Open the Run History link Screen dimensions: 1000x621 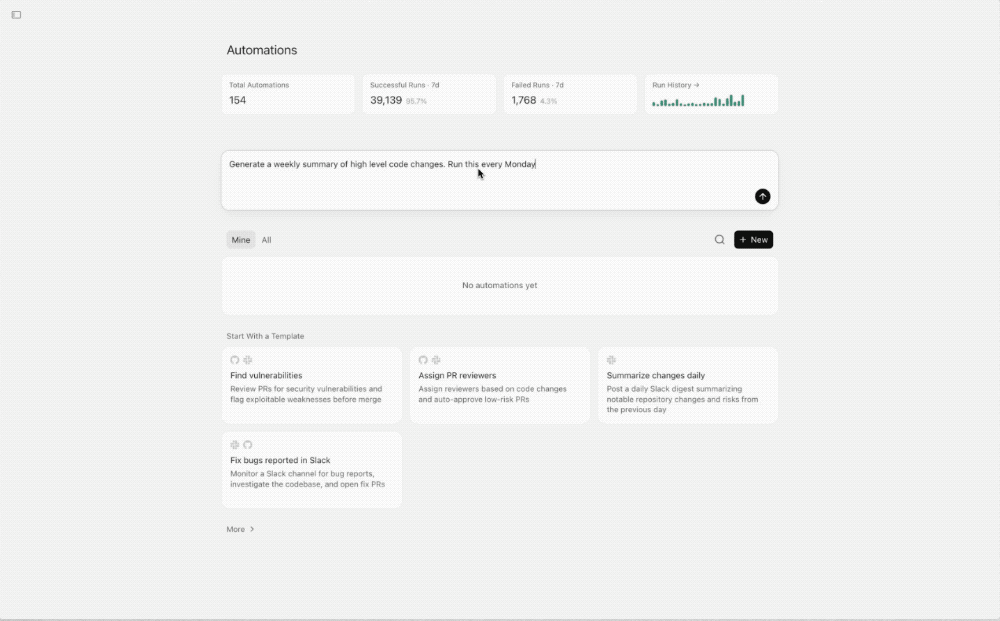[x=676, y=85]
